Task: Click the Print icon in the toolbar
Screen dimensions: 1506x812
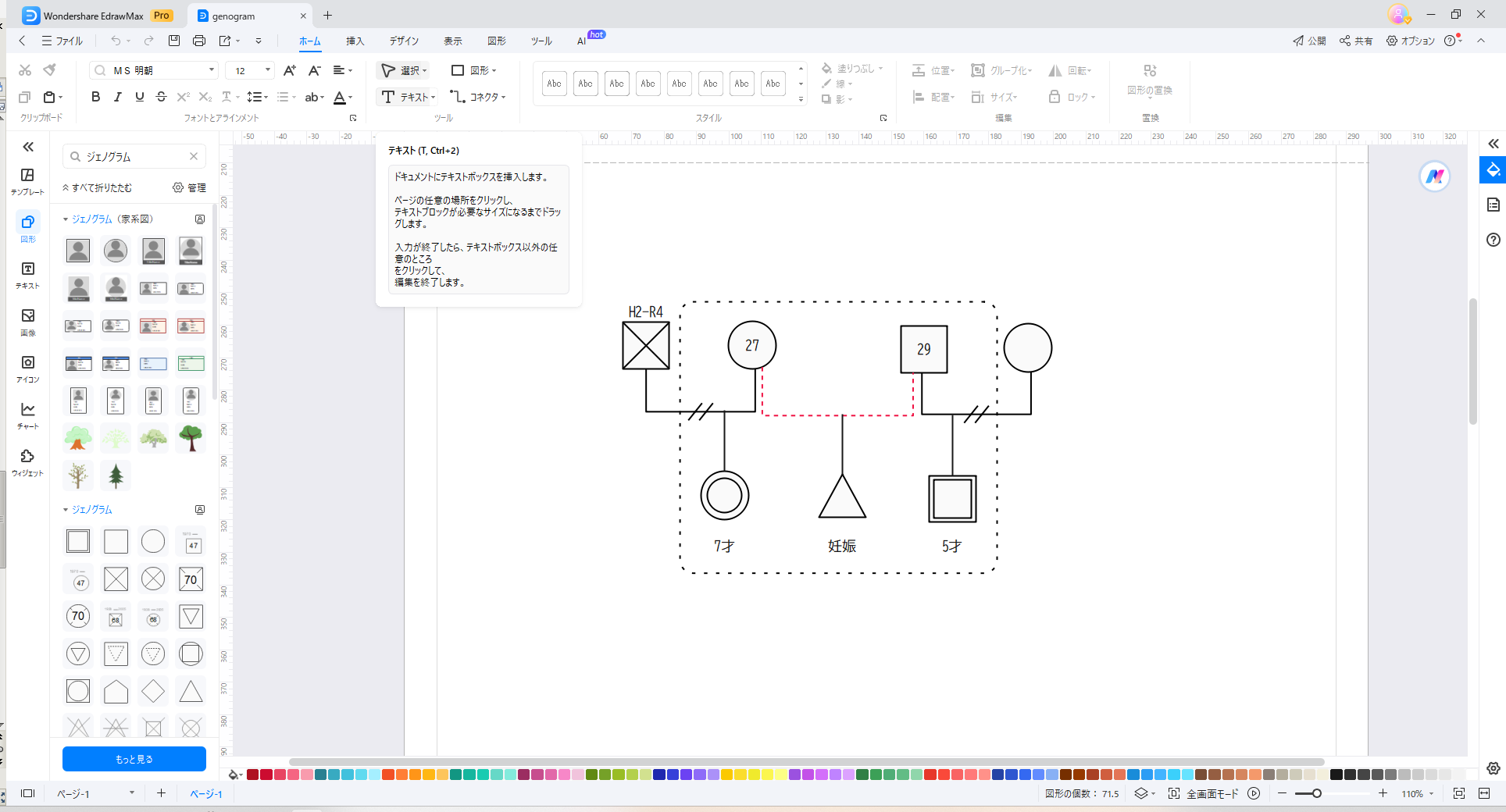Action: [199, 41]
